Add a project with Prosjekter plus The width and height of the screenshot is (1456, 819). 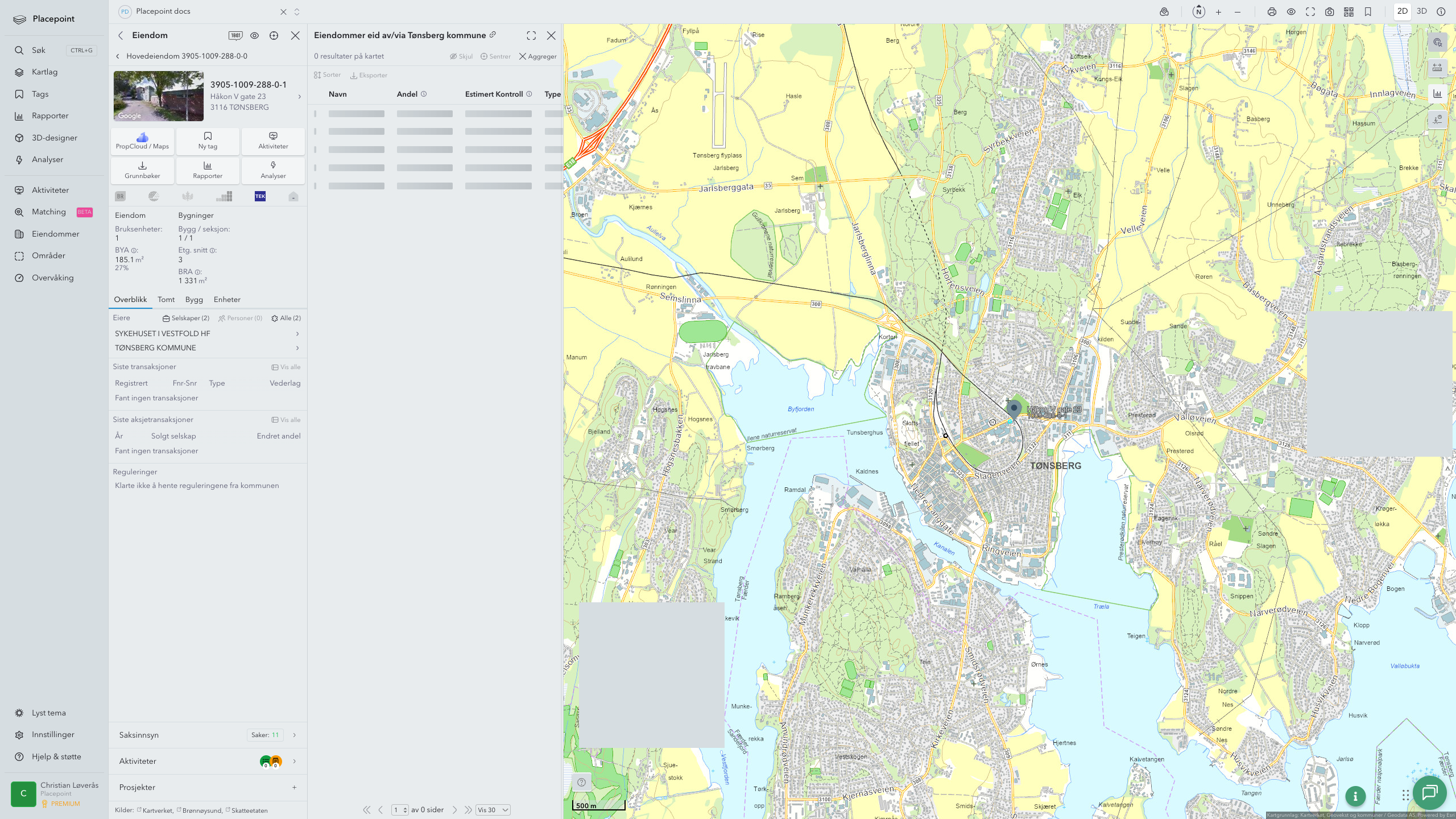(x=295, y=788)
